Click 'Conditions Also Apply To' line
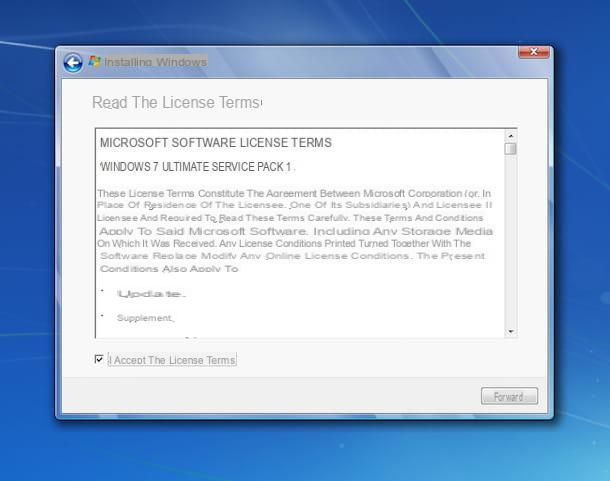This screenshot has height=481, width=610. (169, 269)
